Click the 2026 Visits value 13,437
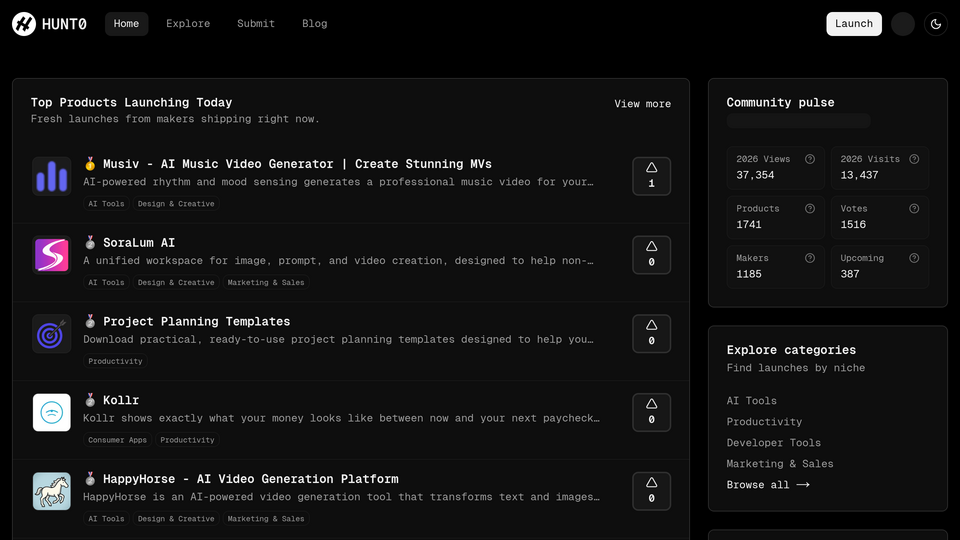960x540 pixels. coord(859,175)
